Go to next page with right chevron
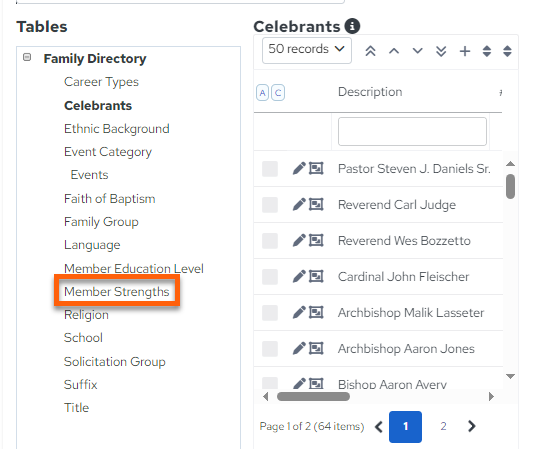 (471, 426)
